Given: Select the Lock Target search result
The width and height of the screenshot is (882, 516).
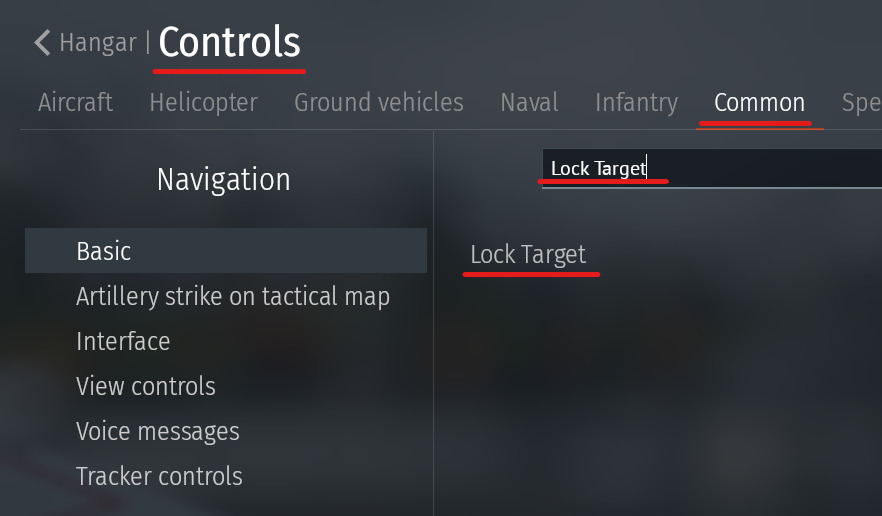Looking at the screenshot, I should [x=528, y=255].
